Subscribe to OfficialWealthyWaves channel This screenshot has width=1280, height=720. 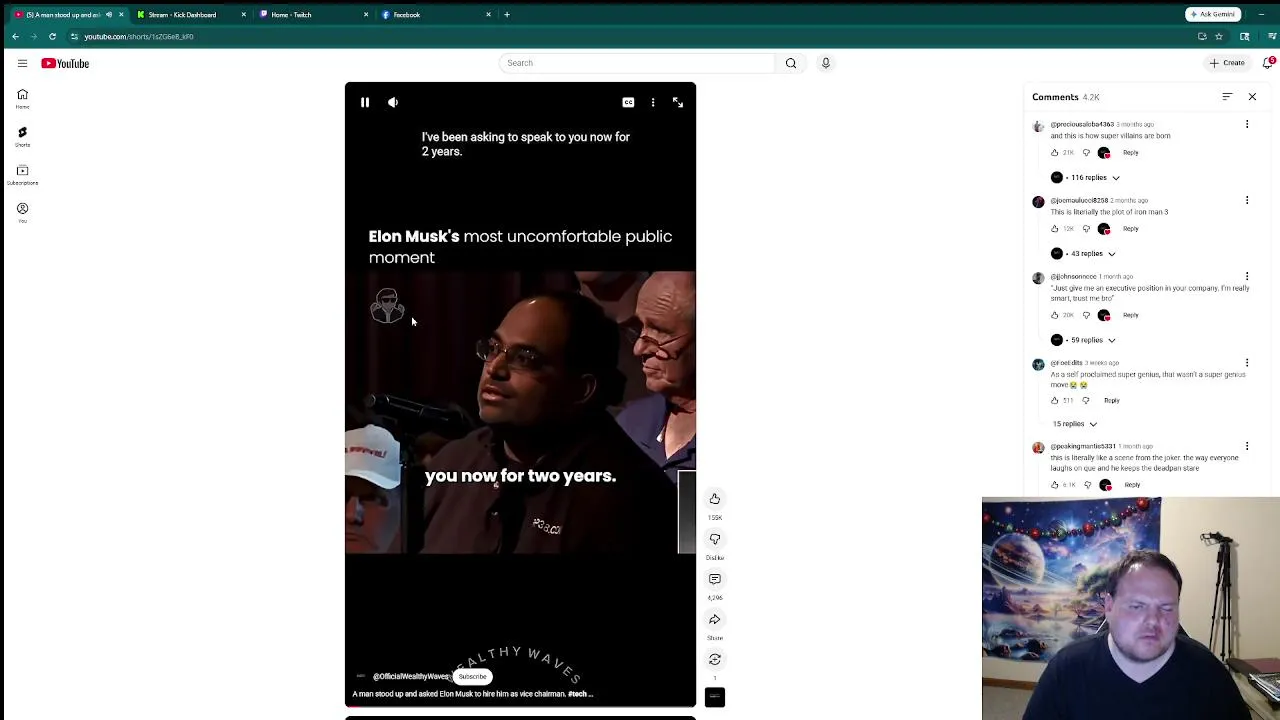[x=472, y=677]
